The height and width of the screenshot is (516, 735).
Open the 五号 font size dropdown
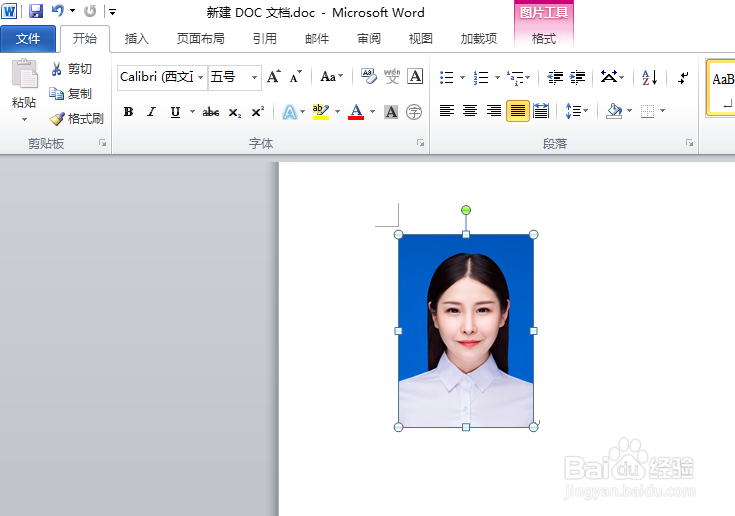[x=255, y=77]
